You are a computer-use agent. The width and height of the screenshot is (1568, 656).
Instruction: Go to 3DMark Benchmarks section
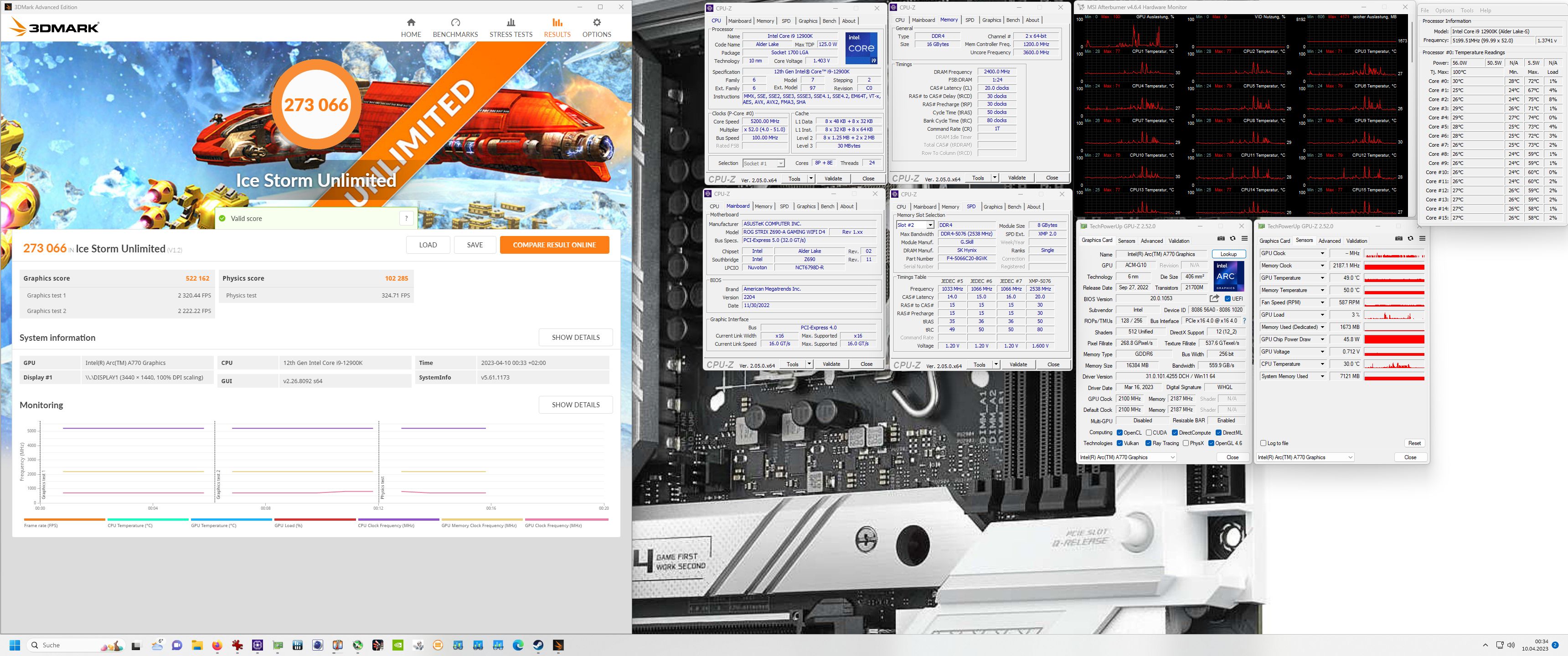[455, 28]
